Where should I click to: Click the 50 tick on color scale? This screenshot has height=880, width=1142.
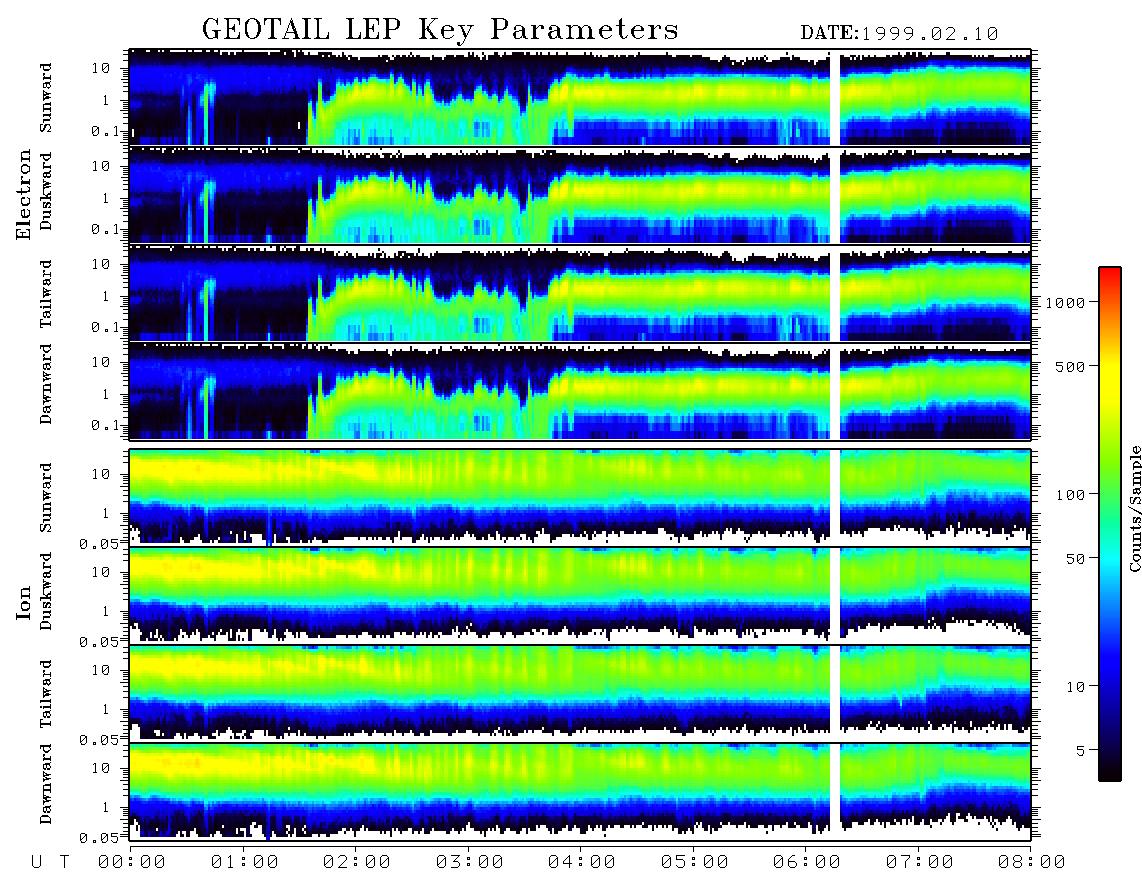(1075, 559)
